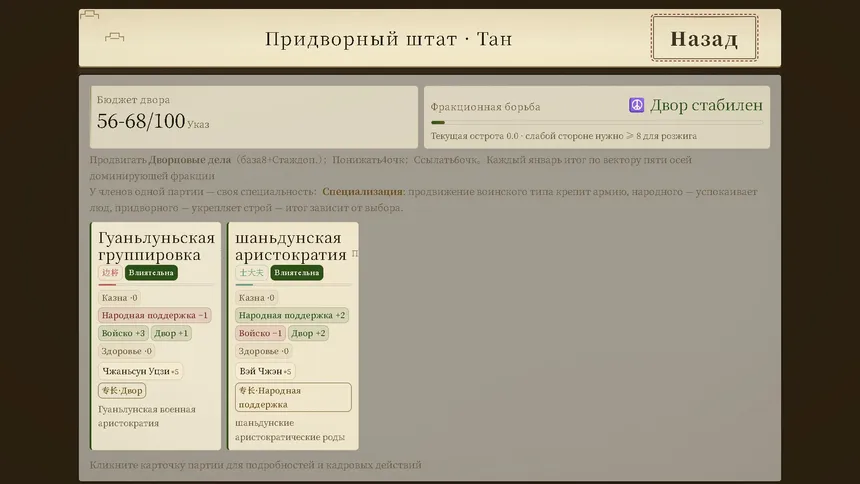
Task: Click the Специализация highlighted word
Action: tap(363, 192)
